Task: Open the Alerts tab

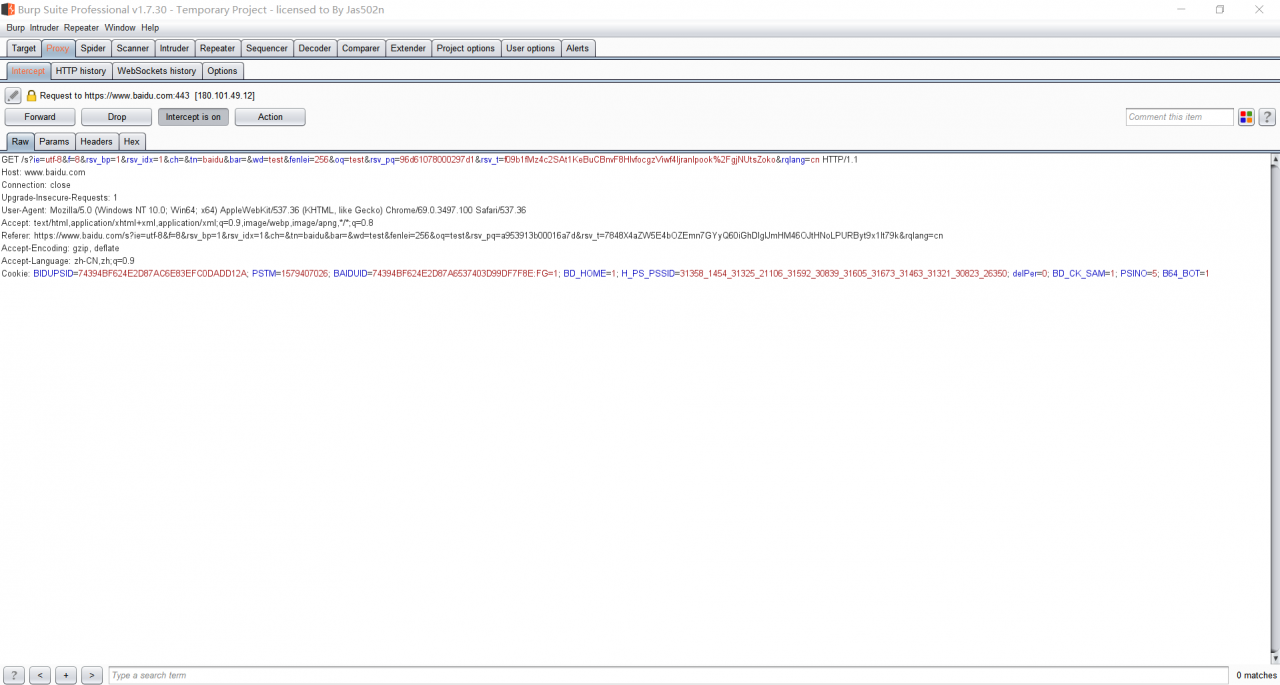Action: [578, 48]
